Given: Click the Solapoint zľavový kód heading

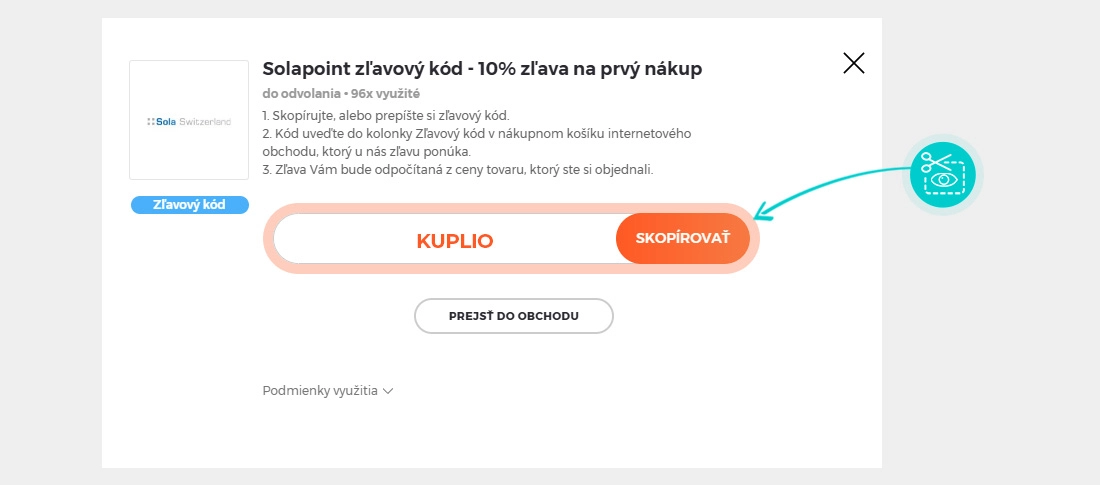Looking at the screenshot, I should coord(482,69).
